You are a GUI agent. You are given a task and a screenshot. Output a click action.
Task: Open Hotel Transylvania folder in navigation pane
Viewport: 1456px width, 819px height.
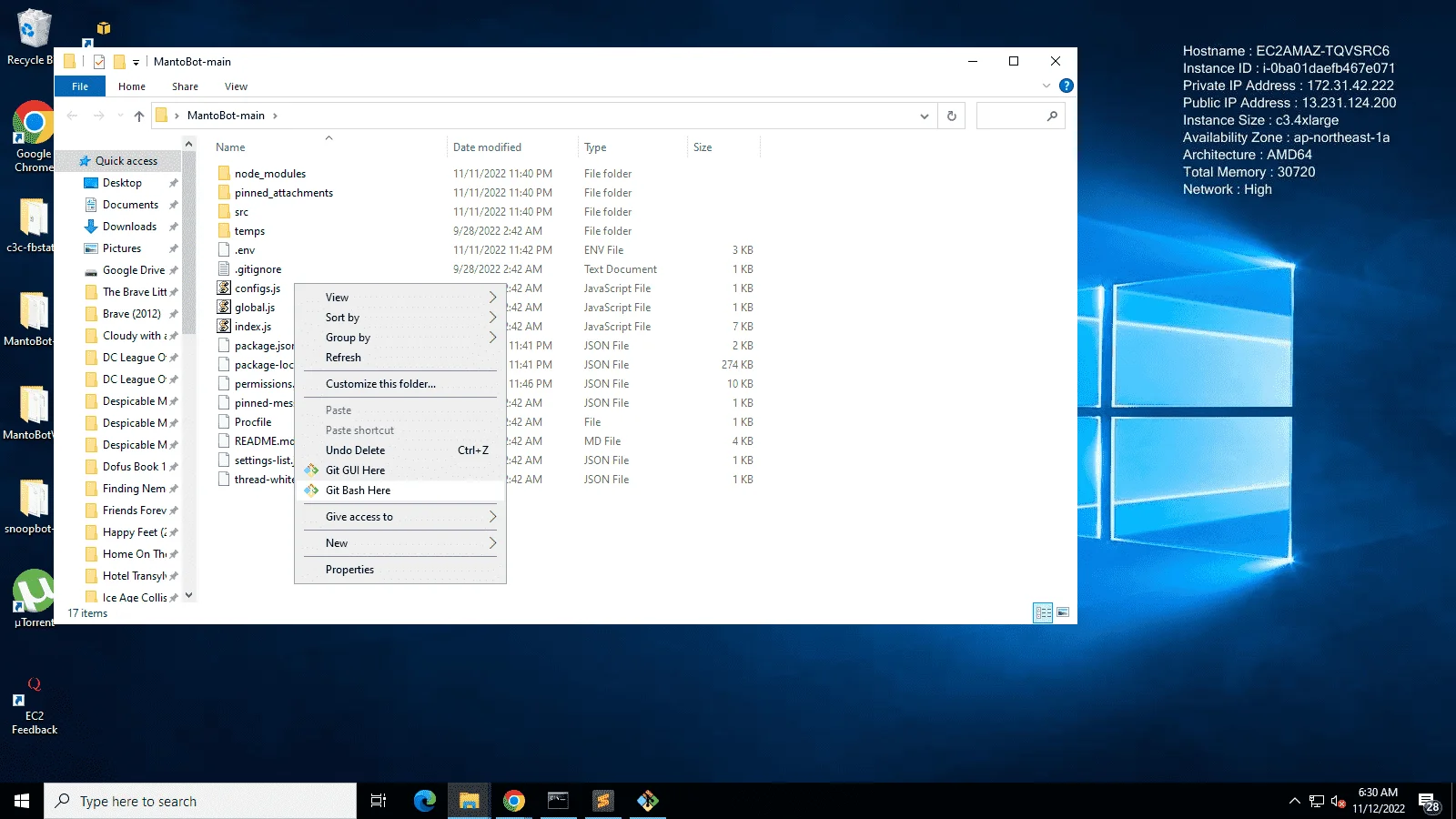134,576
